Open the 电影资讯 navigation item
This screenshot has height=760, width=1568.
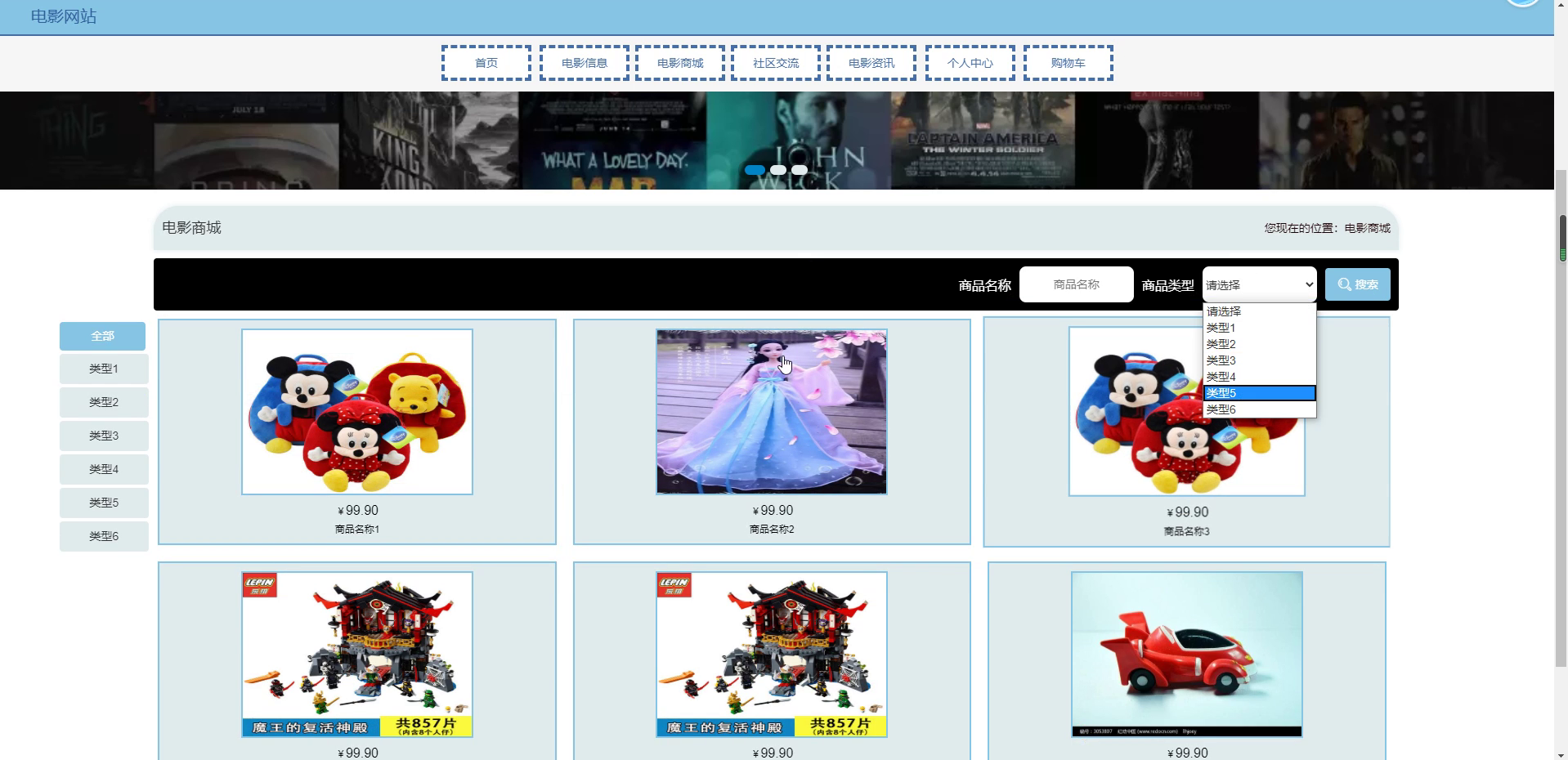[871, 63]
